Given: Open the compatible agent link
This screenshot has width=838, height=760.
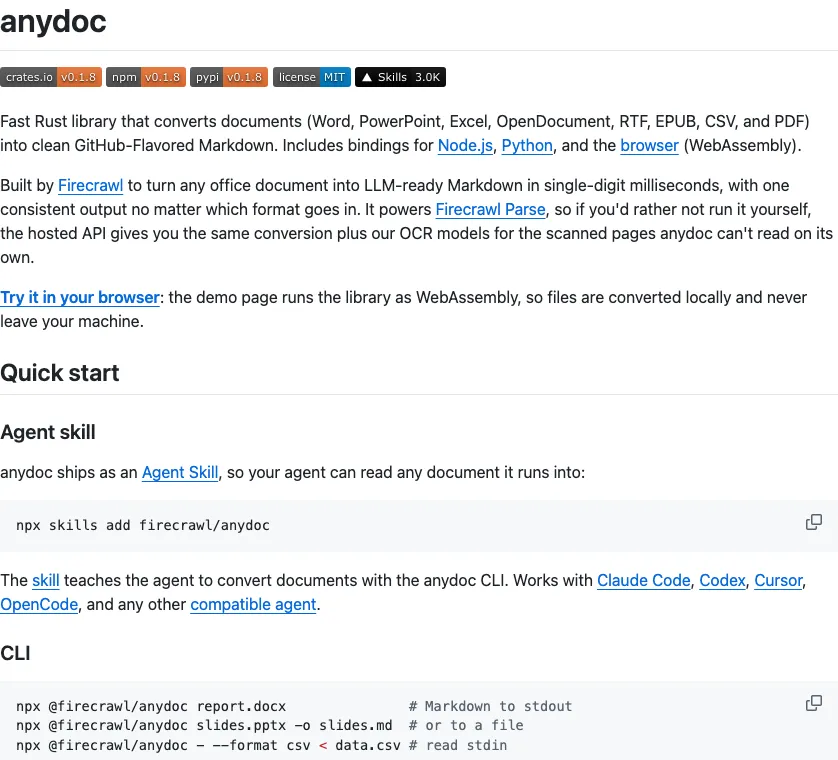Looking at the screenshot, I should pyautogui.click(x=253, y=604).
